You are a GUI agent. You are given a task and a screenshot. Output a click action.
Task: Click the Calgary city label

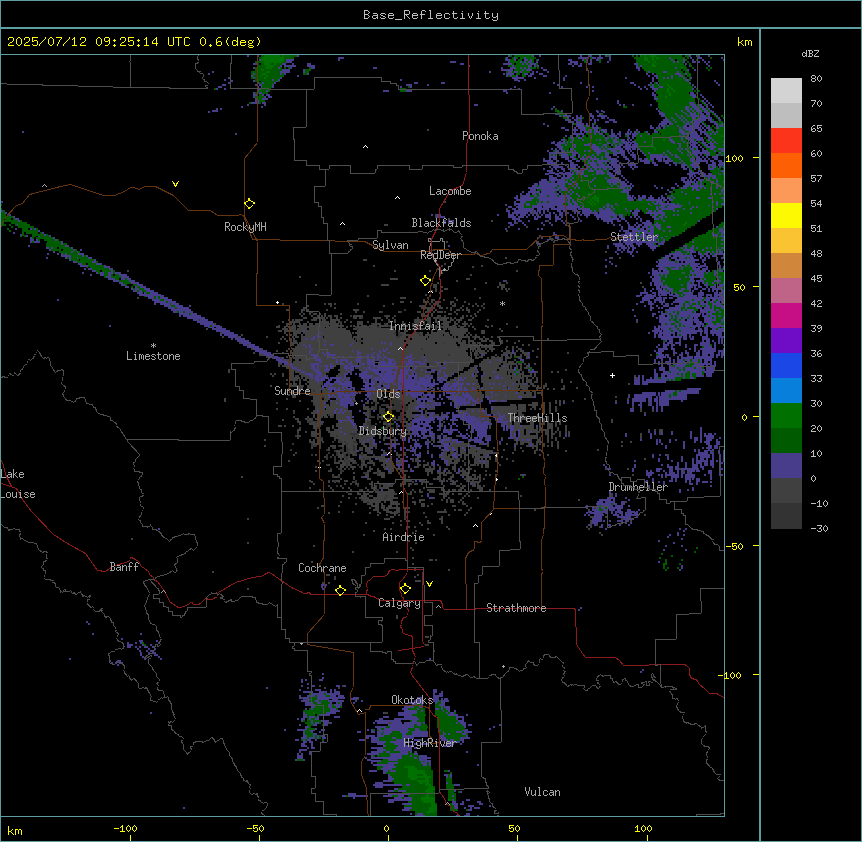tap(399, 603)
